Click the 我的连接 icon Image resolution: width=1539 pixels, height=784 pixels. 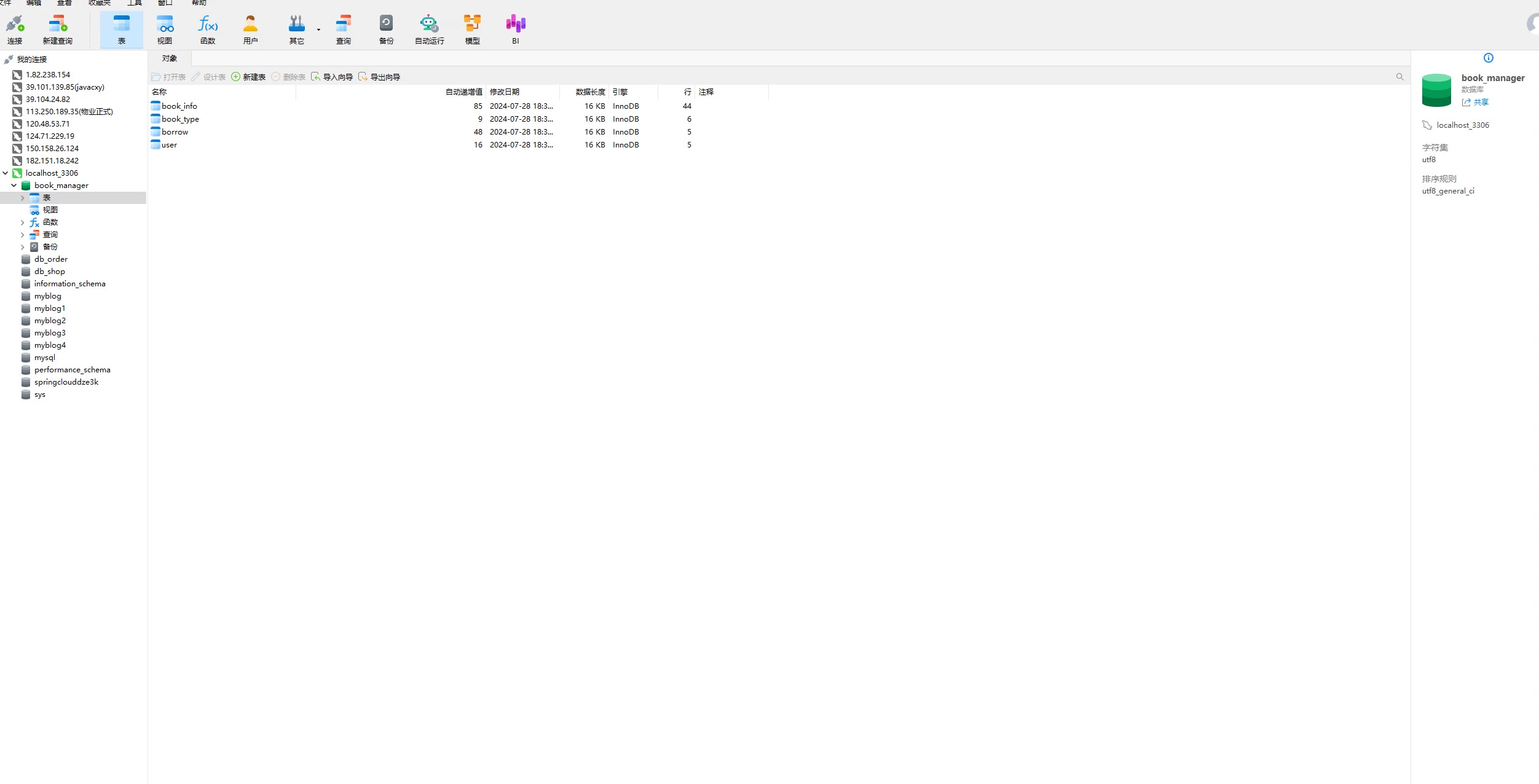point(9,60)
